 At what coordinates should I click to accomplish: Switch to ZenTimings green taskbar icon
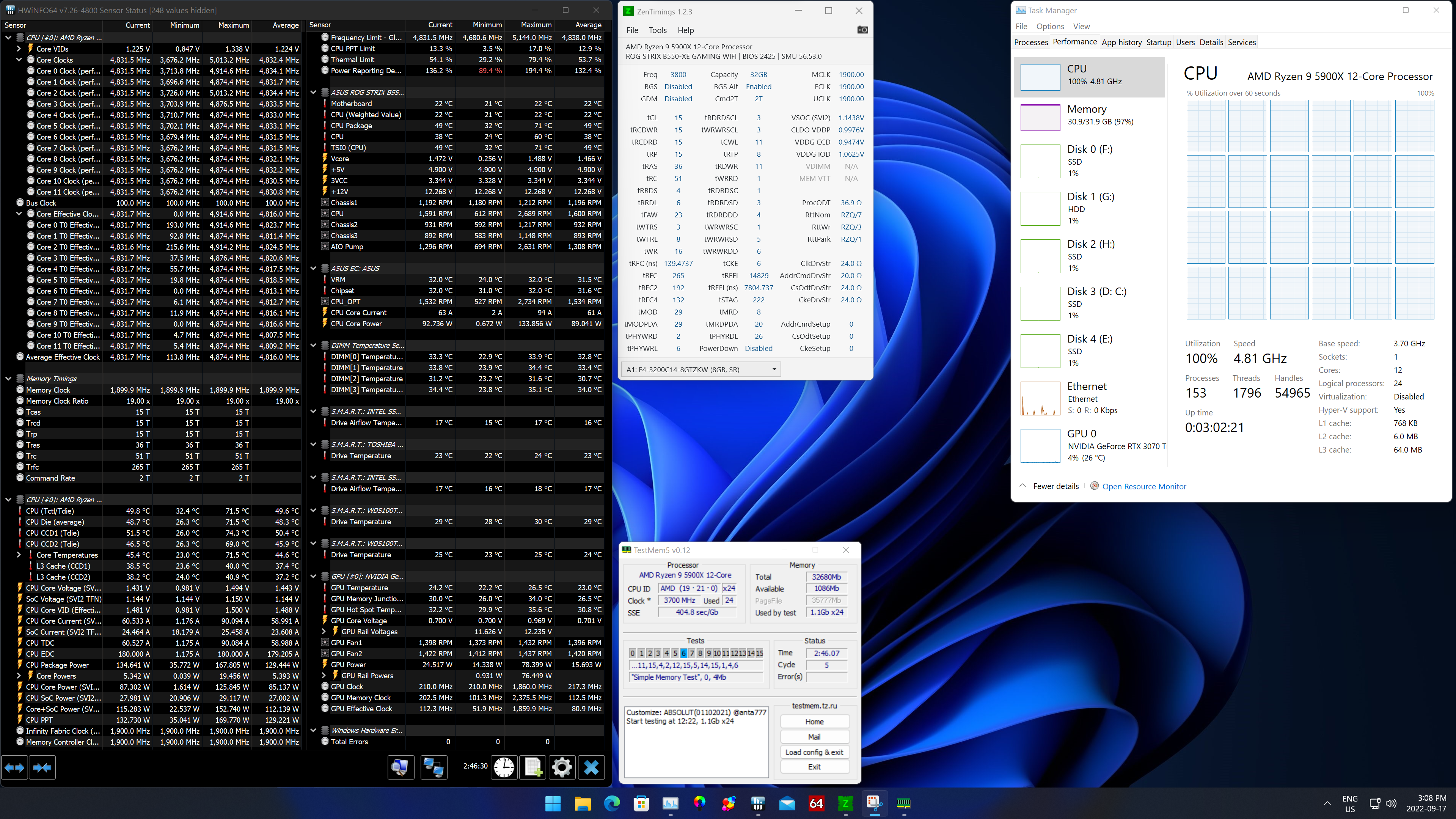pos(845,803)
